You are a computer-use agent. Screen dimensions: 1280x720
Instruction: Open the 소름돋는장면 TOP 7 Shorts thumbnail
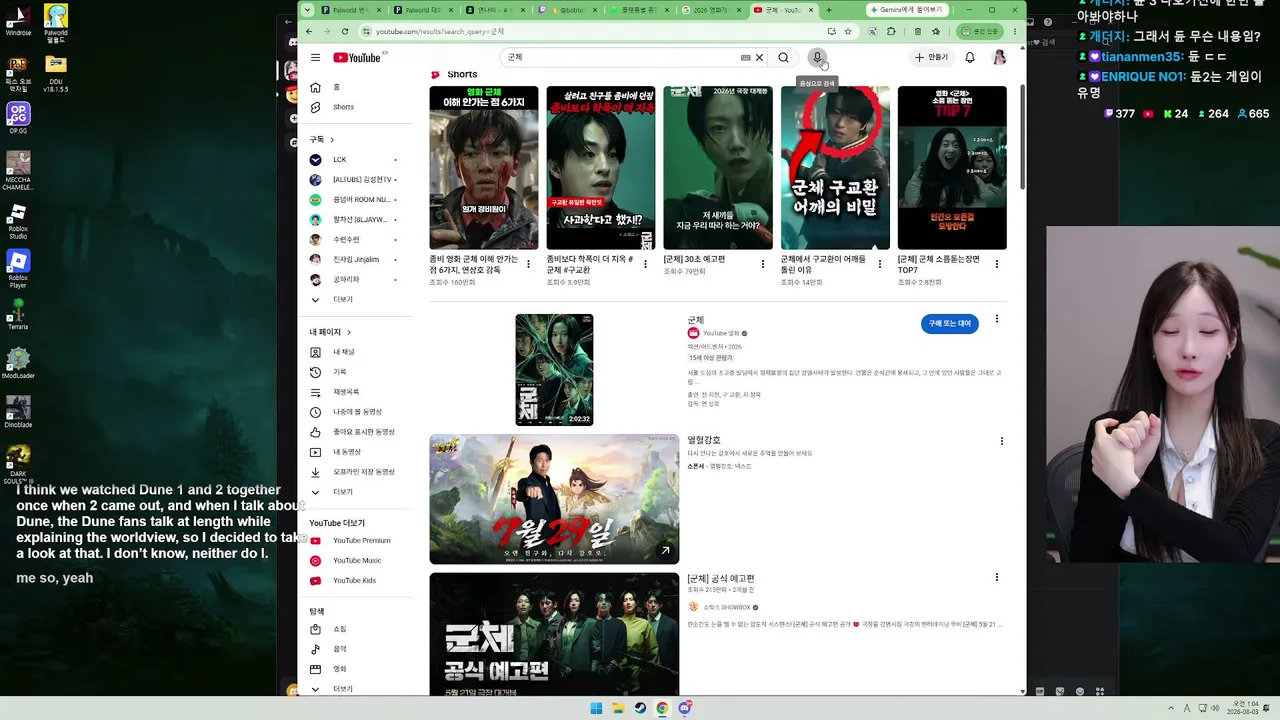tap(952, 168)
